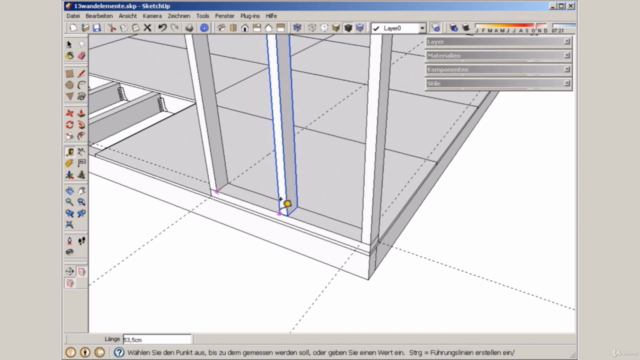
Task: Switch to Monochrome face style
Action: 360,28
